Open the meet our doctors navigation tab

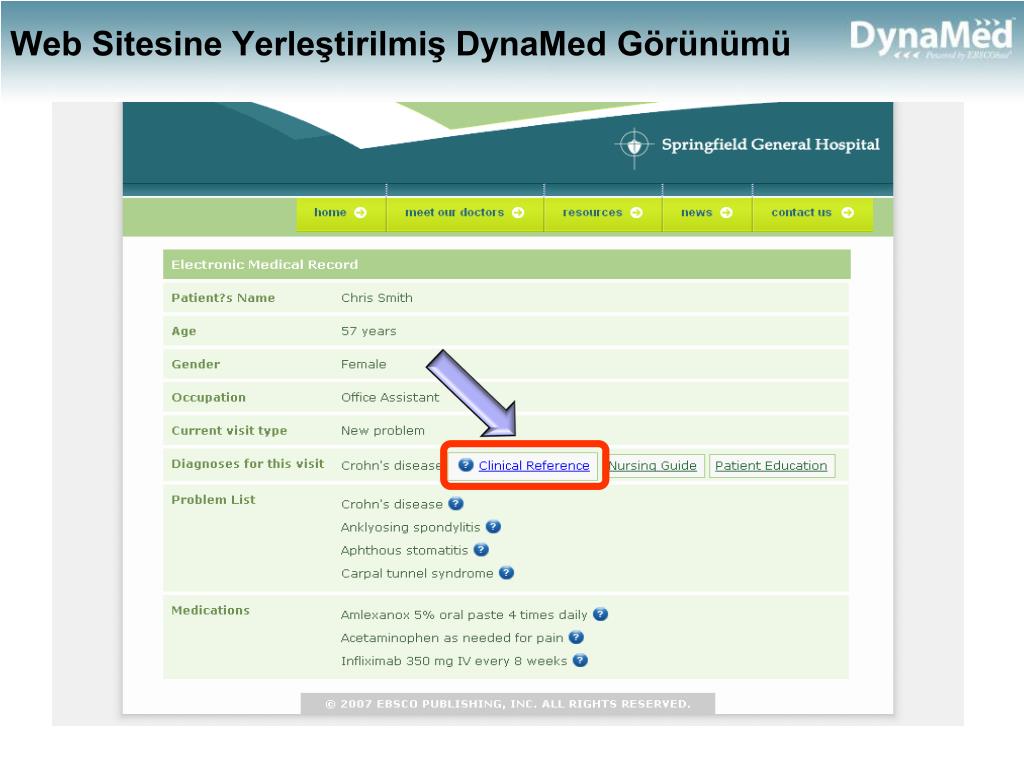465,214
